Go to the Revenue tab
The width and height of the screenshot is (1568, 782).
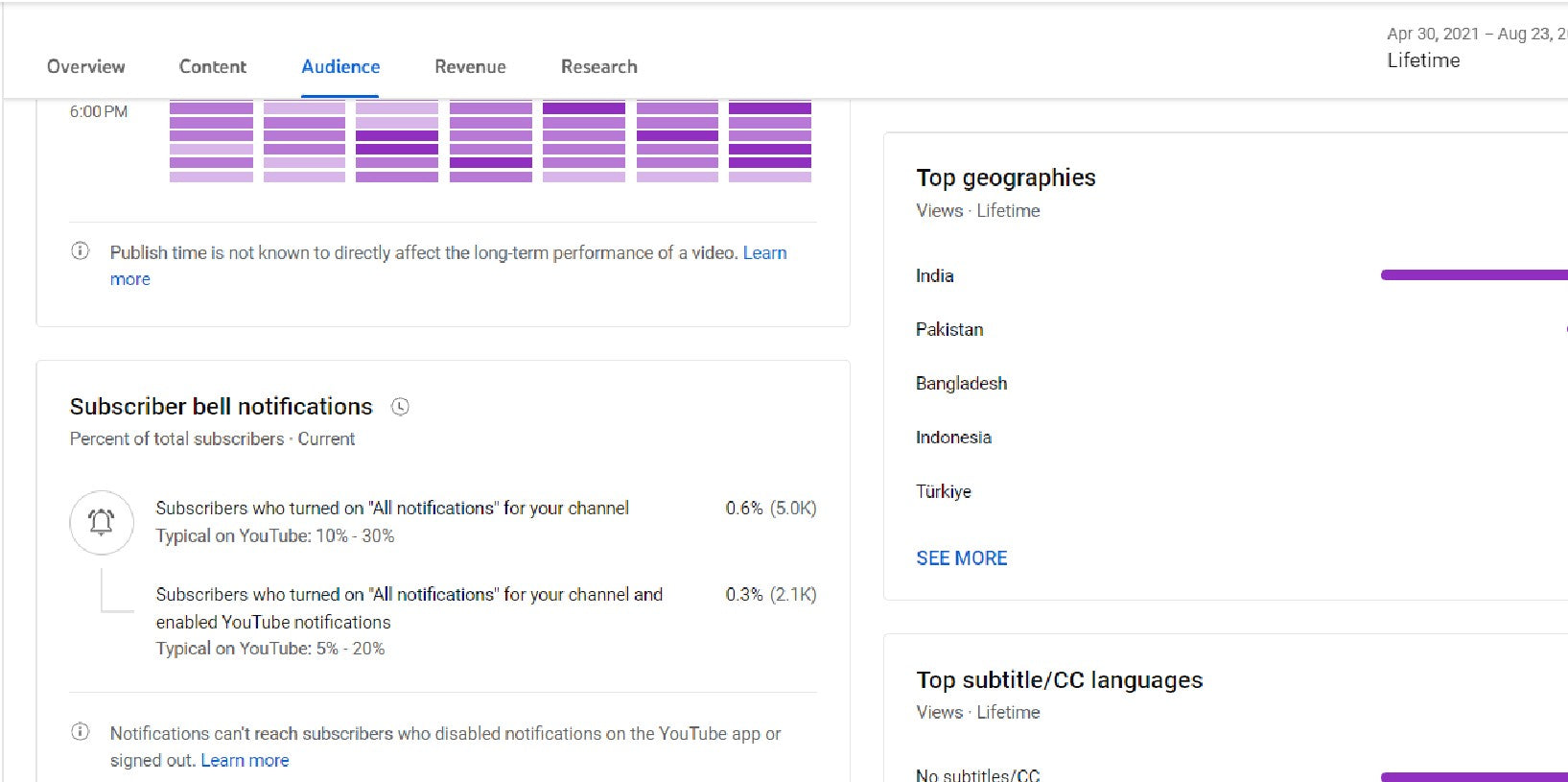[x=470, y=66]
